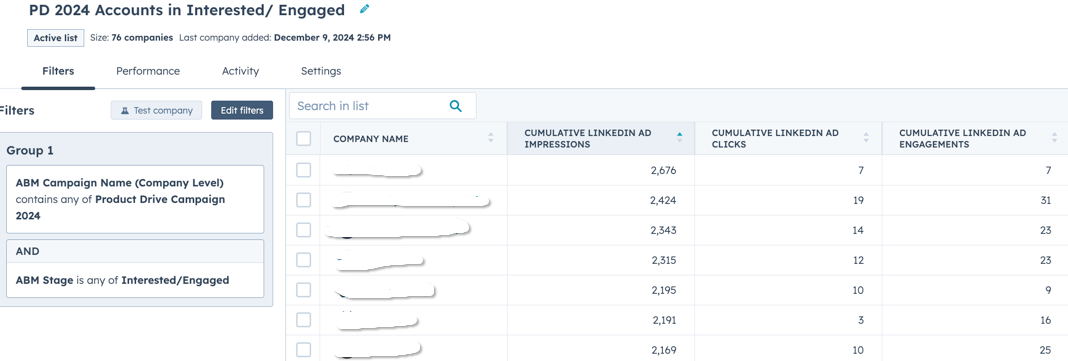The height and width of the screenshot is (361, 1068).
Task: Click the Company Name column header
Action: click(x=371, y=139)
